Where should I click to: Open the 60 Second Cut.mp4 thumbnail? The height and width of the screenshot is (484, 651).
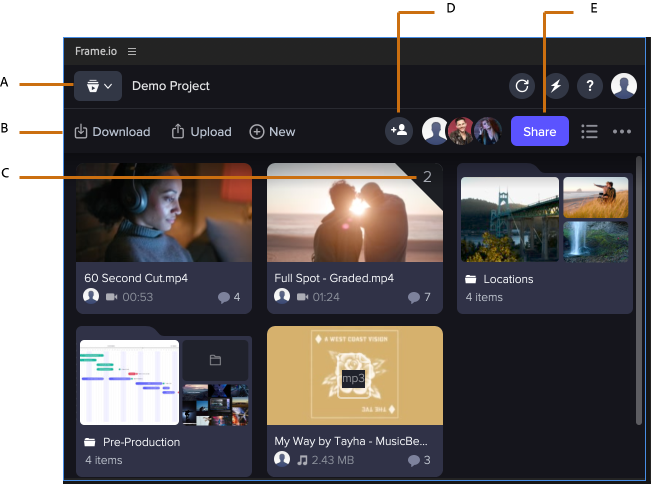(164, 213)
